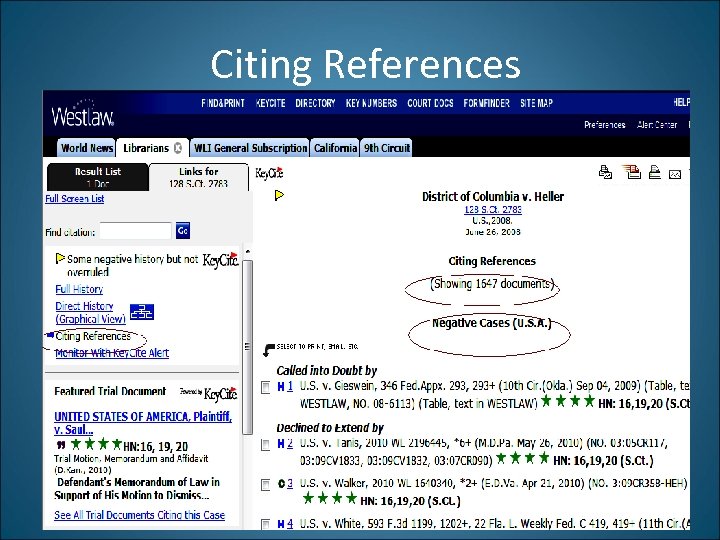The height and width of the screenshot is (540, 720).
Task: Open the UNITED STATES OF AMERICA v. Saul link
Action: coord(143,423)
